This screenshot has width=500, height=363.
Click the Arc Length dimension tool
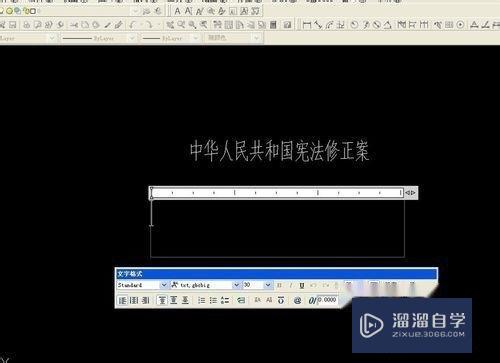[329, 25]
